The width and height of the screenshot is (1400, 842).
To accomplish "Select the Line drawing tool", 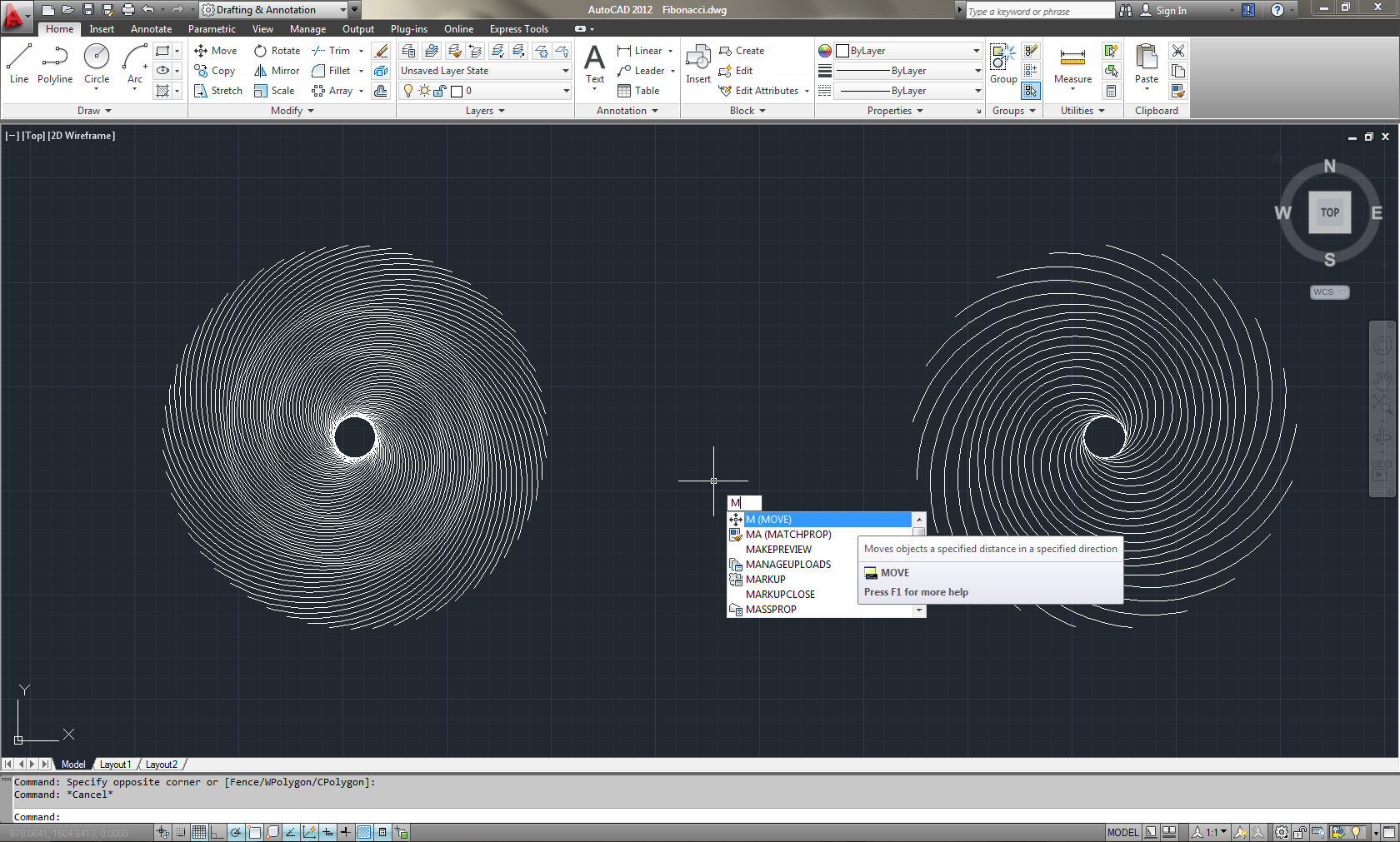I will 19,64.
